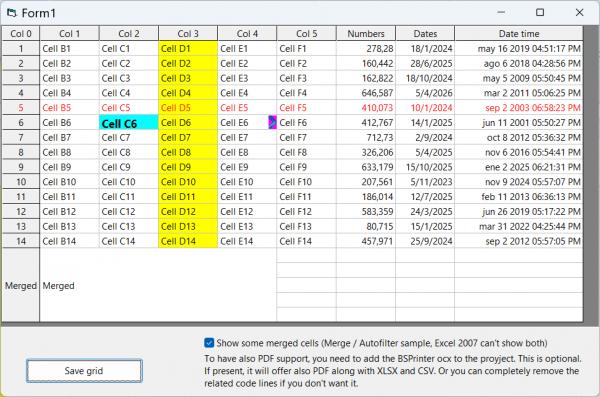Image resolution: width=600 pixels, height=397 pixels.
Task: Click the Form1 window icon
Action: click(x=12, y=13)
